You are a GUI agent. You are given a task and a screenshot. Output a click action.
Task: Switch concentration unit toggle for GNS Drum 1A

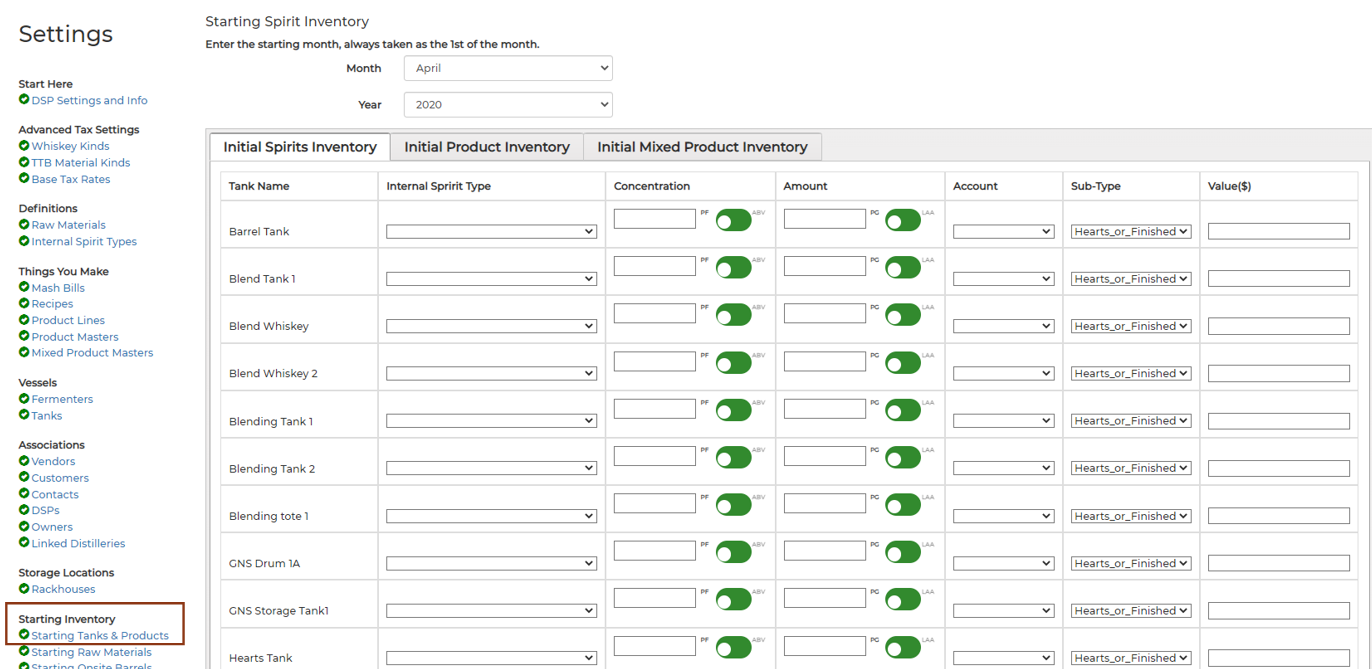point(733,552)
